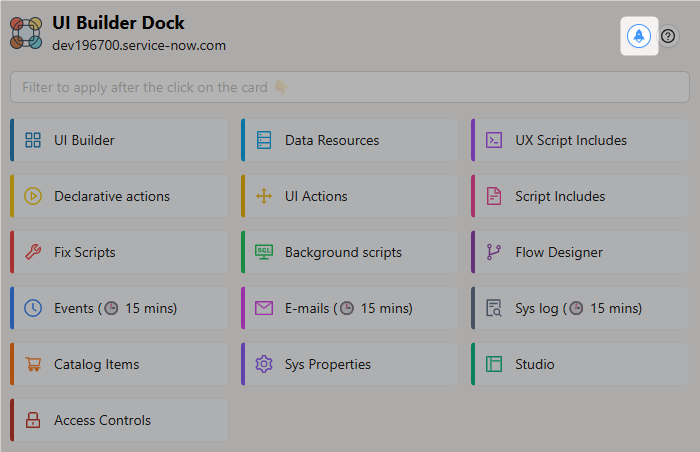
Task: Click the Sys Properties gear icon
Action: coord(264,364)
